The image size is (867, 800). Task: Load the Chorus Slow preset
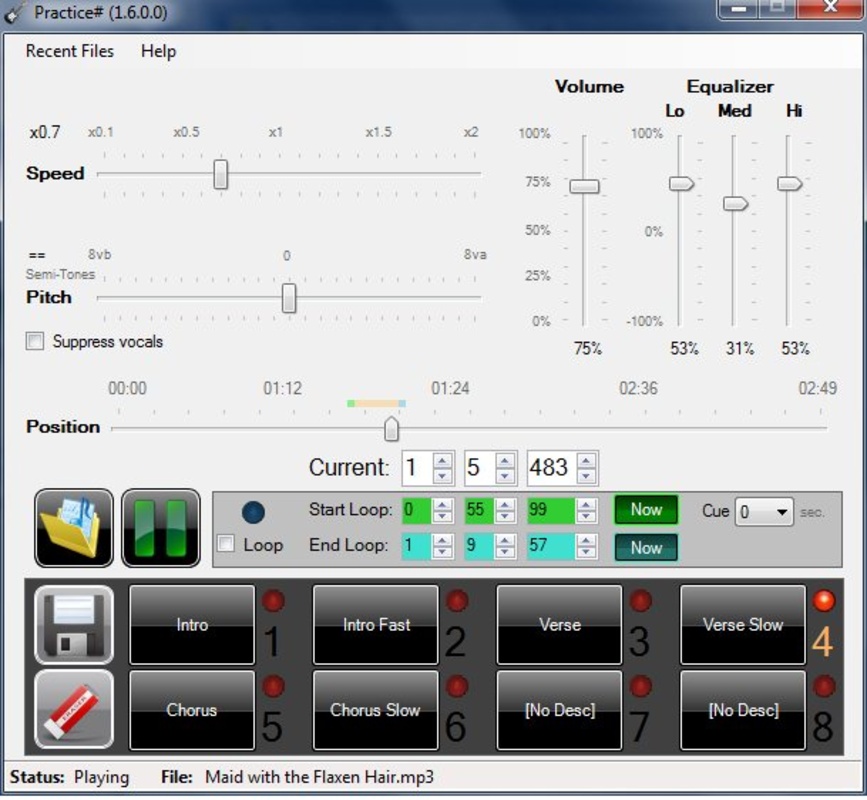[x=376, y=710]
